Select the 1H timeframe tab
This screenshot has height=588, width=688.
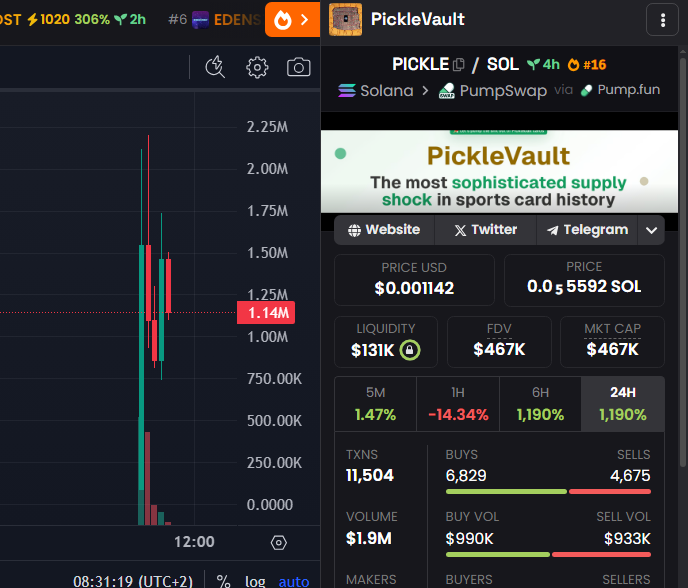coord(458,404)
